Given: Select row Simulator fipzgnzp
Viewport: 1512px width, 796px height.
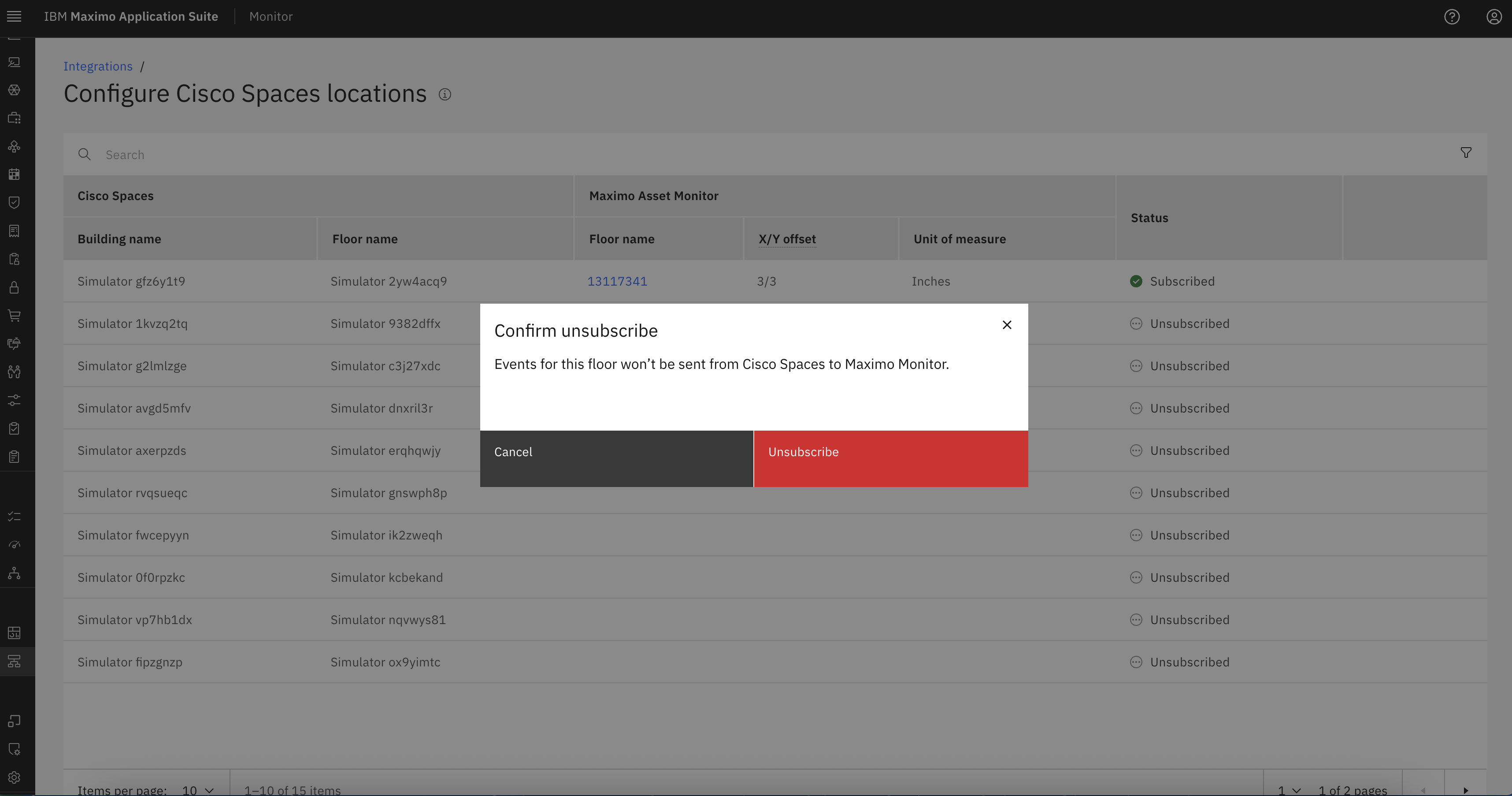Looking at the screenshot, I should coord(775,662).
